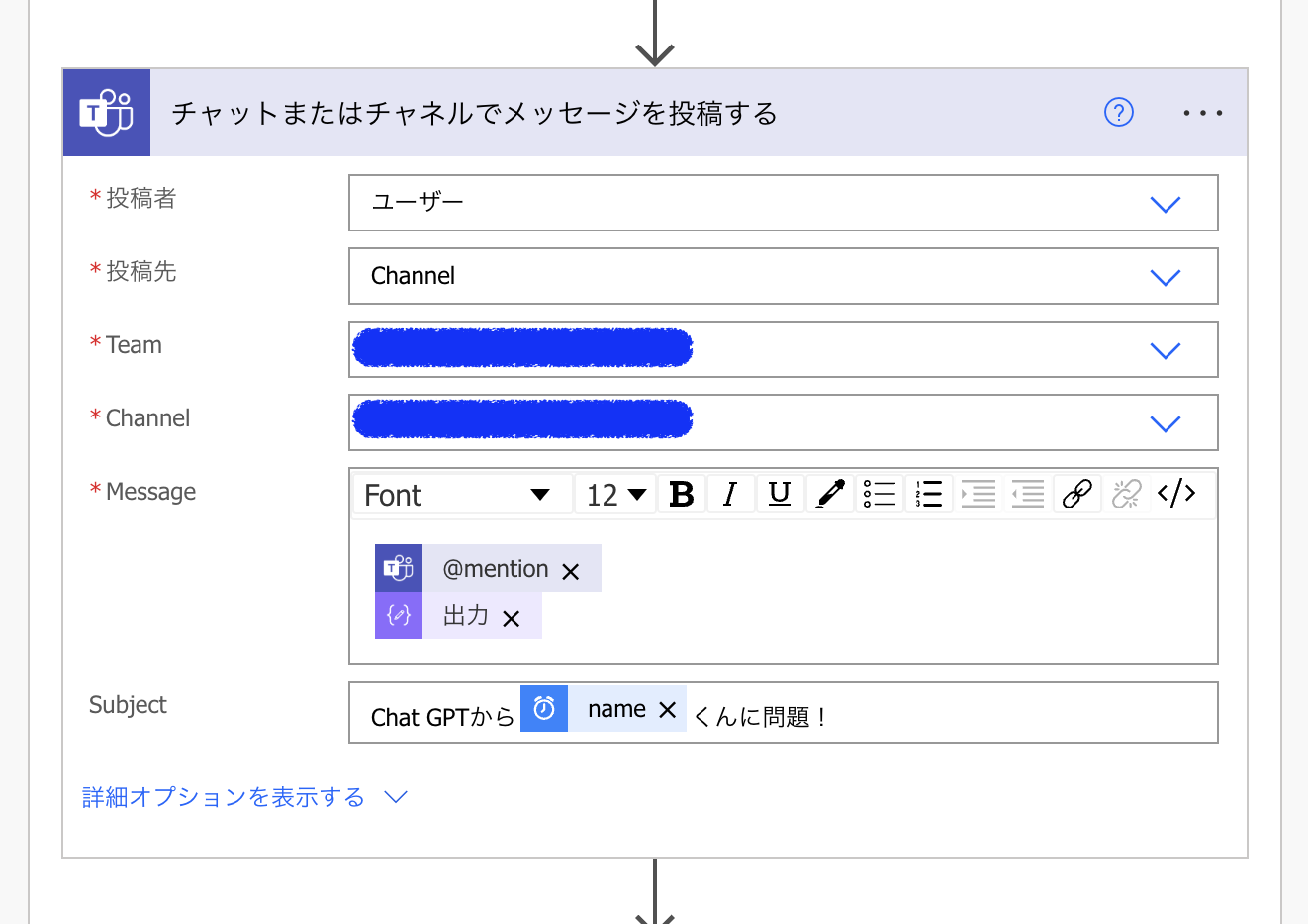Open the help tooltip for this Teams action
Viewport: 1308px width, 924px height.
coord(1119,112)
